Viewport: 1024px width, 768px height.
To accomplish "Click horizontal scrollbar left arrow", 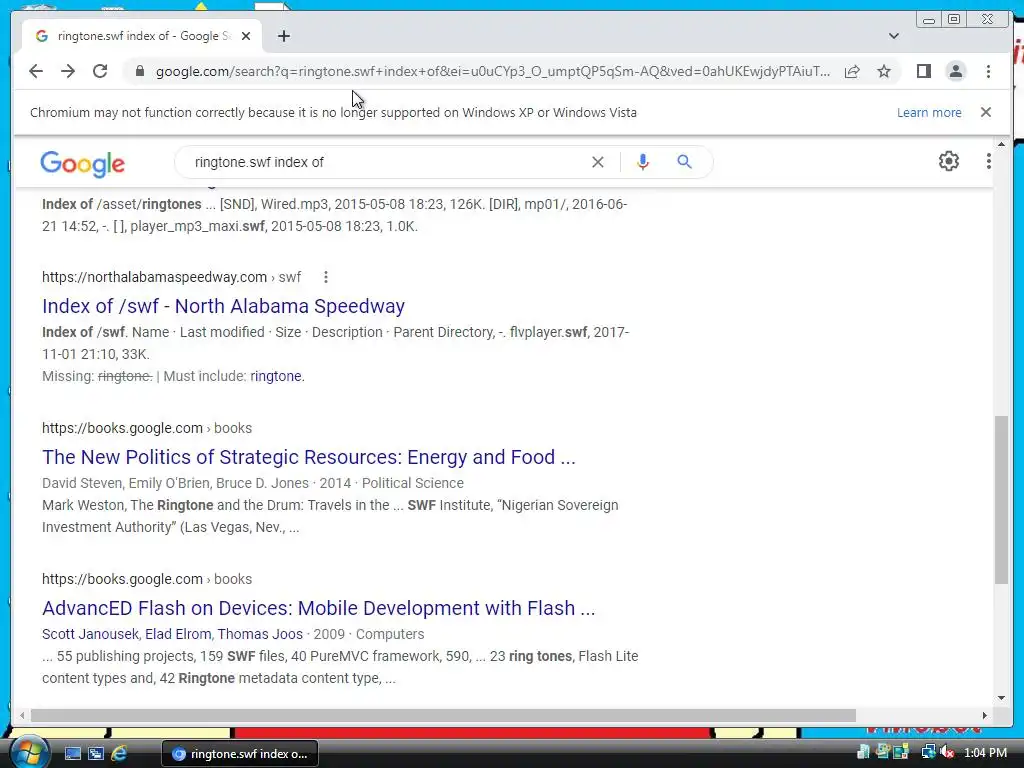I will coord(22,716).
